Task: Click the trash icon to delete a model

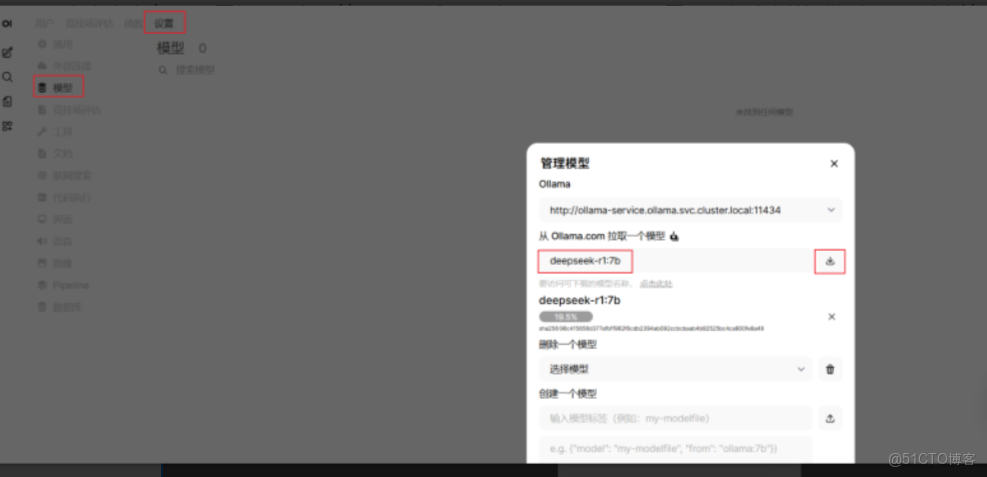Action: point(830,369)
